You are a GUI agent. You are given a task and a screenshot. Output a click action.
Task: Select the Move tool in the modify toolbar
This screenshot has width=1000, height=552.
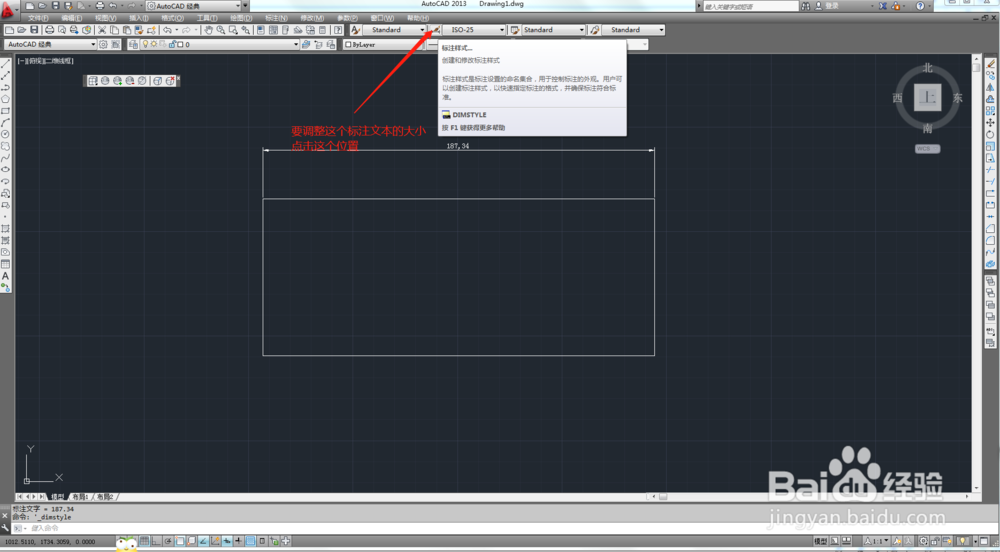990,122
